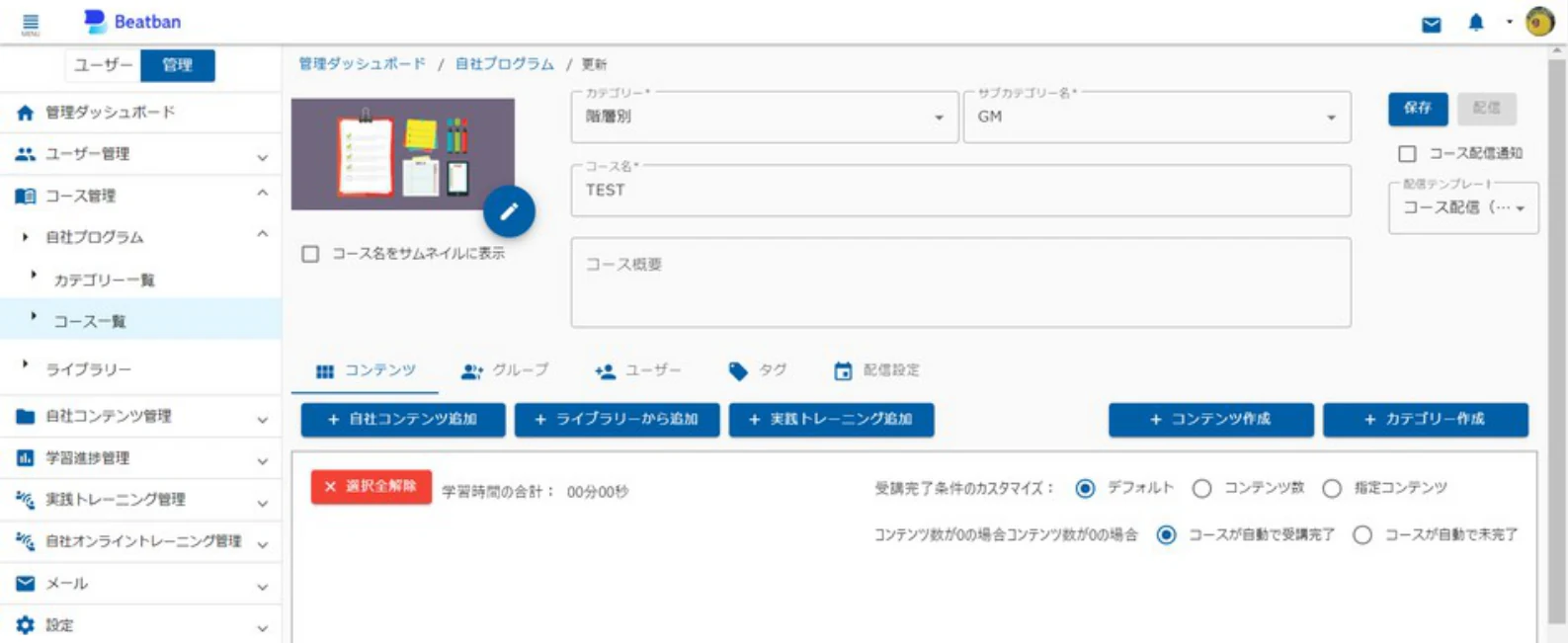Click the add-user icon on ユーザー tab
This screenshot has width=1568, height=643.
[605, 371]
